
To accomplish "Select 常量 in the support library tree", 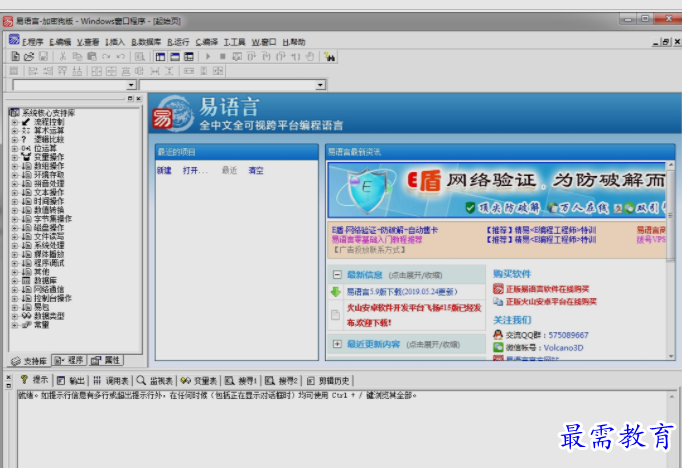I will (x=42, y=325).
